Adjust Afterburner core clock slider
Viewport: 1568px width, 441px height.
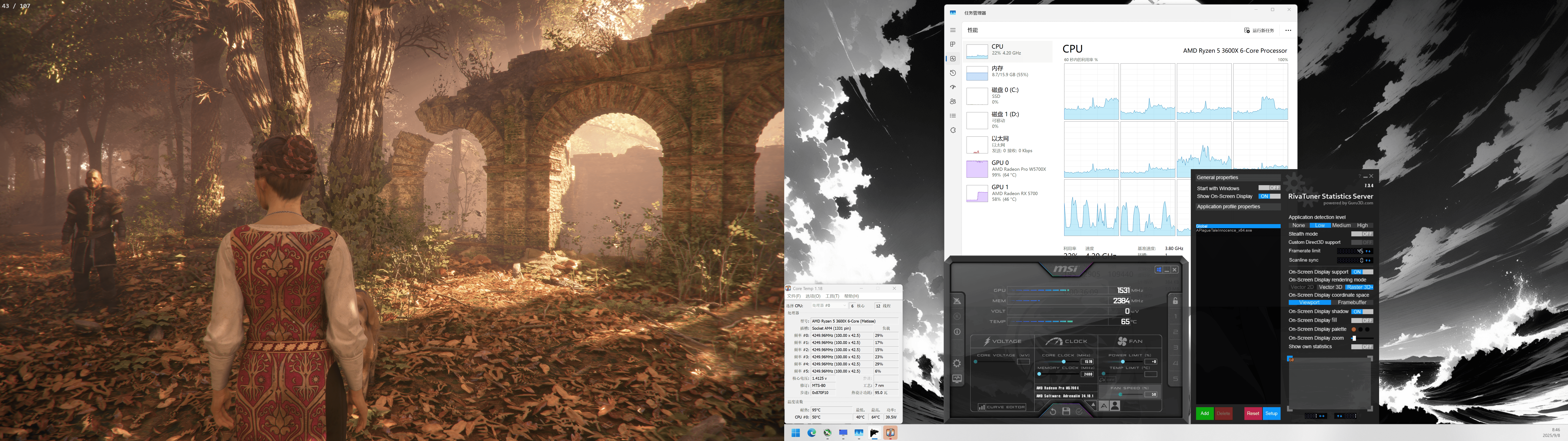(x=1059, y=362)
